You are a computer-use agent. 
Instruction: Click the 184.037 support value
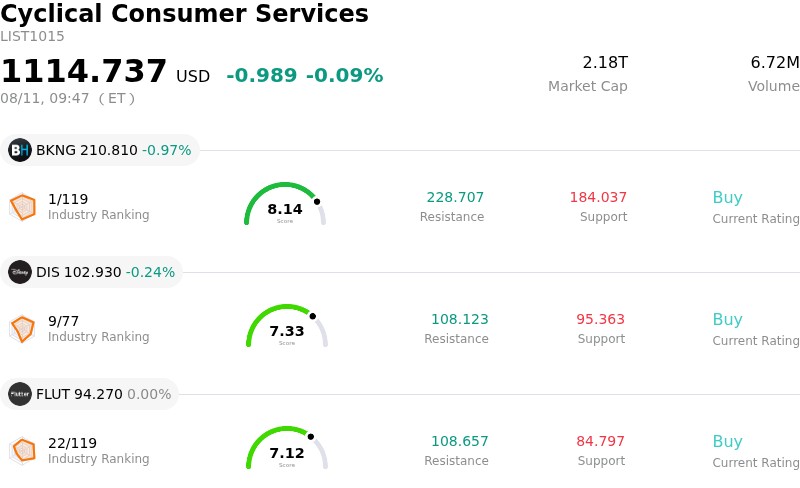[598, 197]
